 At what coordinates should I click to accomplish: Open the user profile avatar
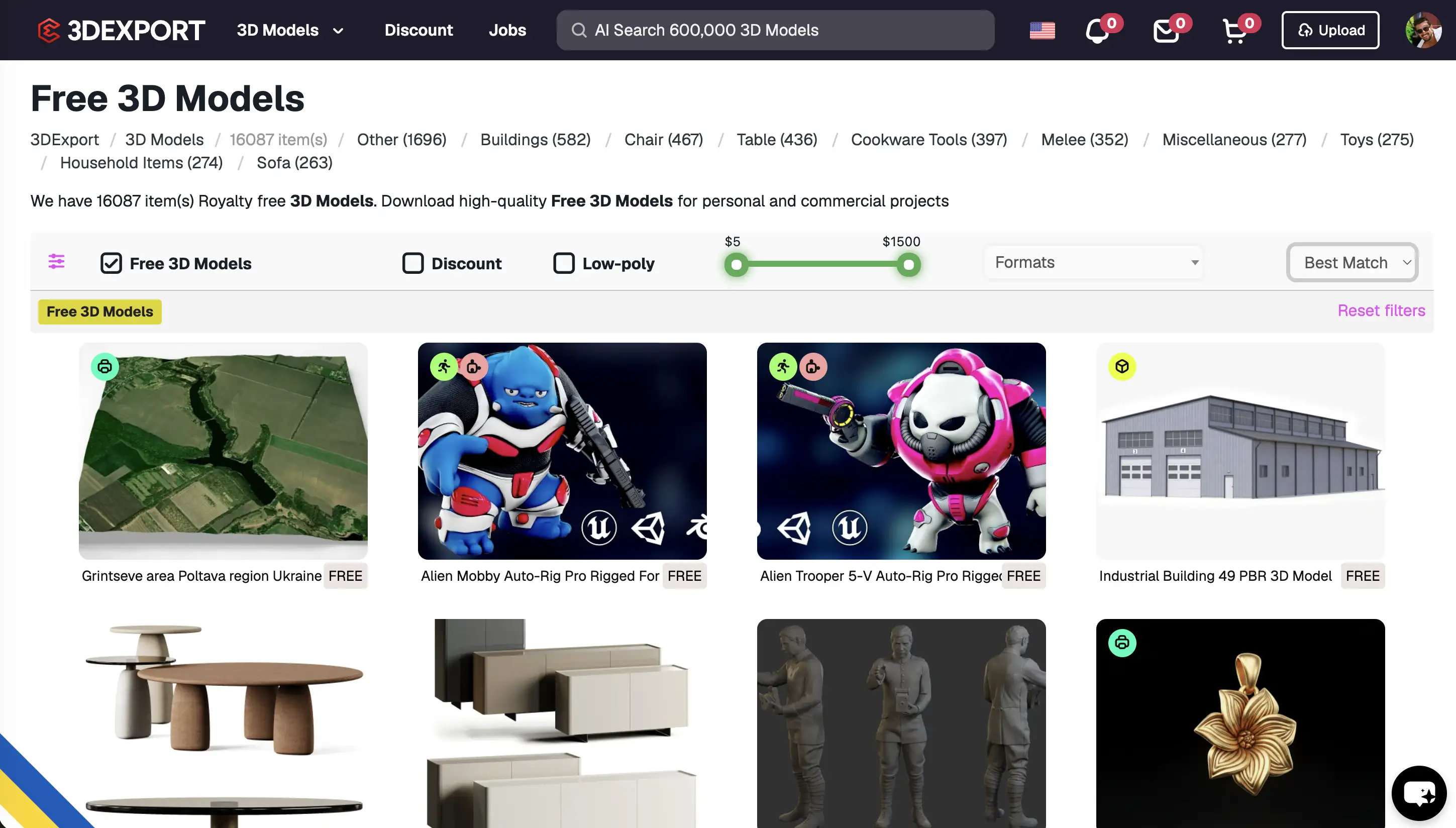coord(1423,30)
